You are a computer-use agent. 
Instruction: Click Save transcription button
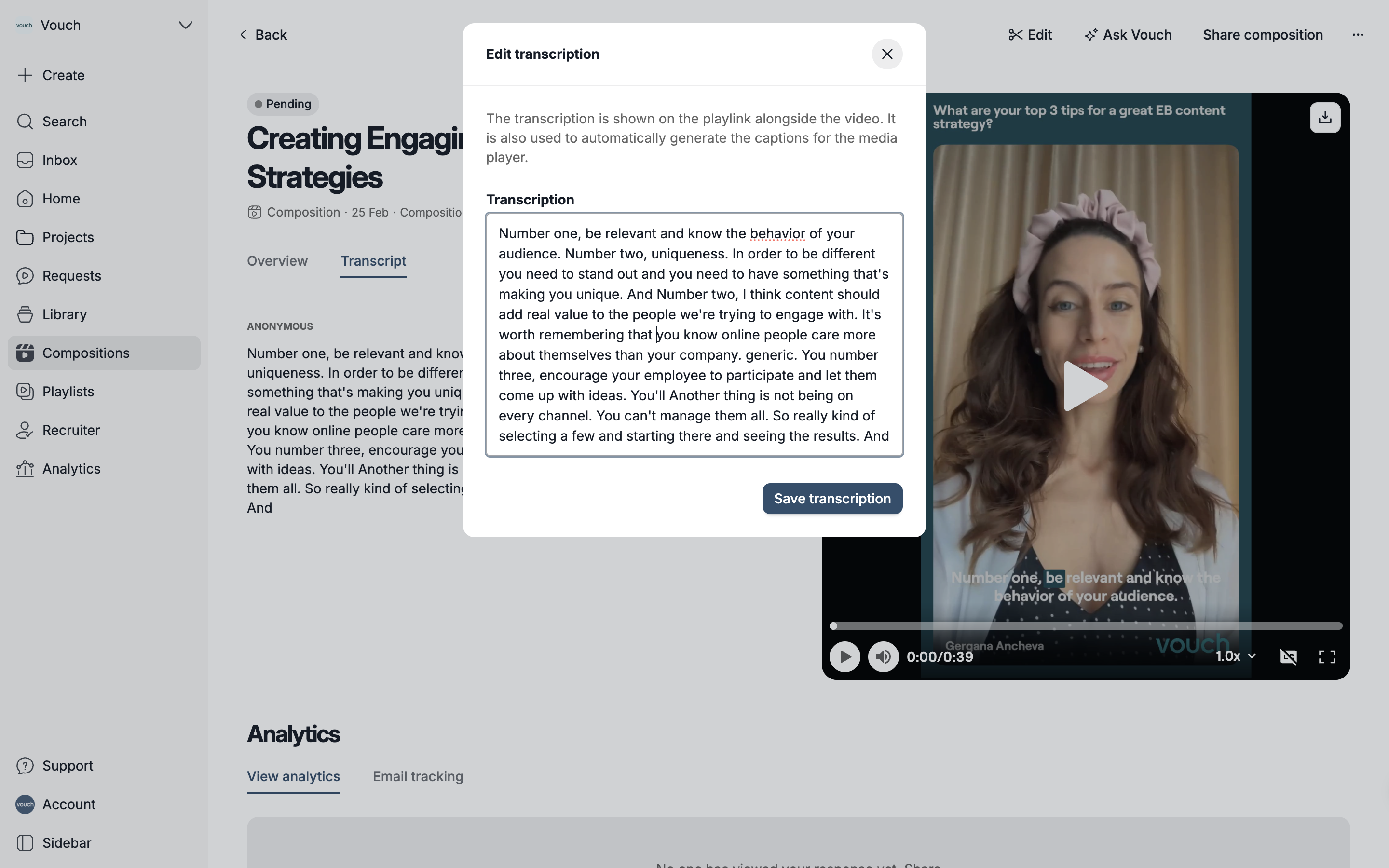tap(831, 498)
